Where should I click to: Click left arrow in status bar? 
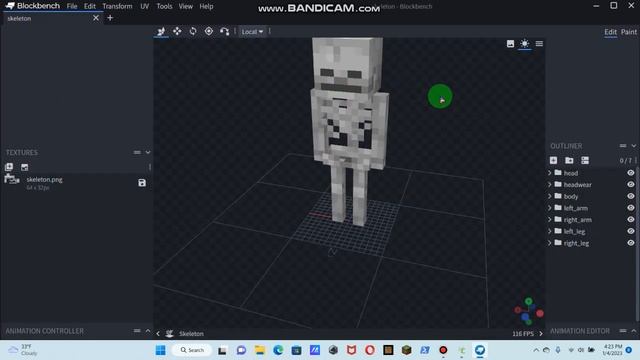point(158,334)
